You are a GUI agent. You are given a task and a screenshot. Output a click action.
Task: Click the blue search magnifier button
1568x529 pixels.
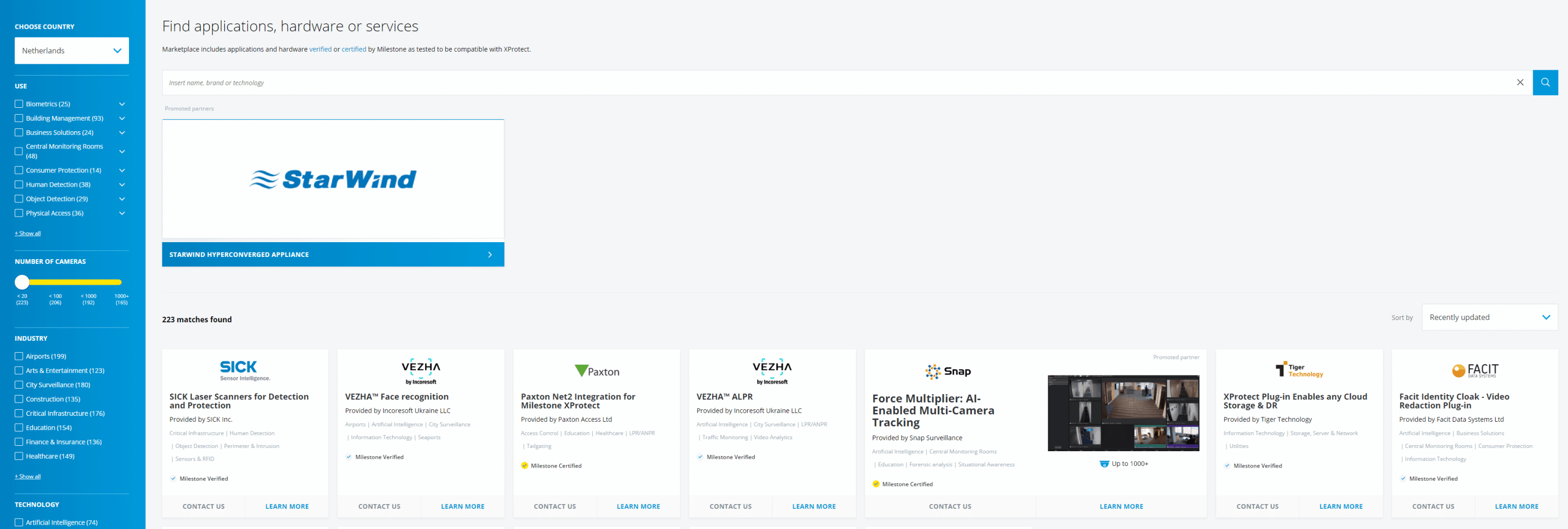[1545, 83]
